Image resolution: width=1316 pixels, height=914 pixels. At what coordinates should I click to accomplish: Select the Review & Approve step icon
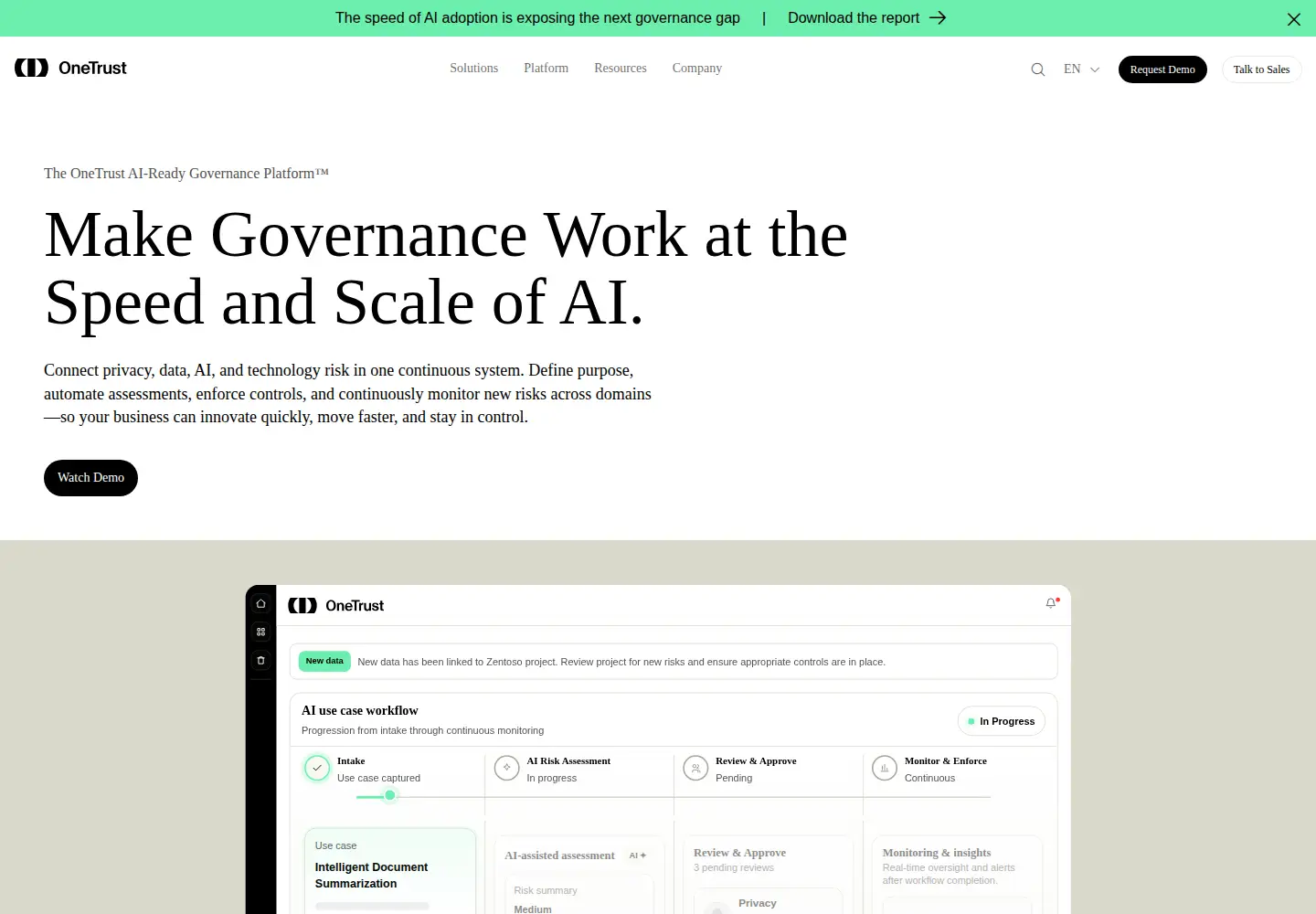[695, 769]
